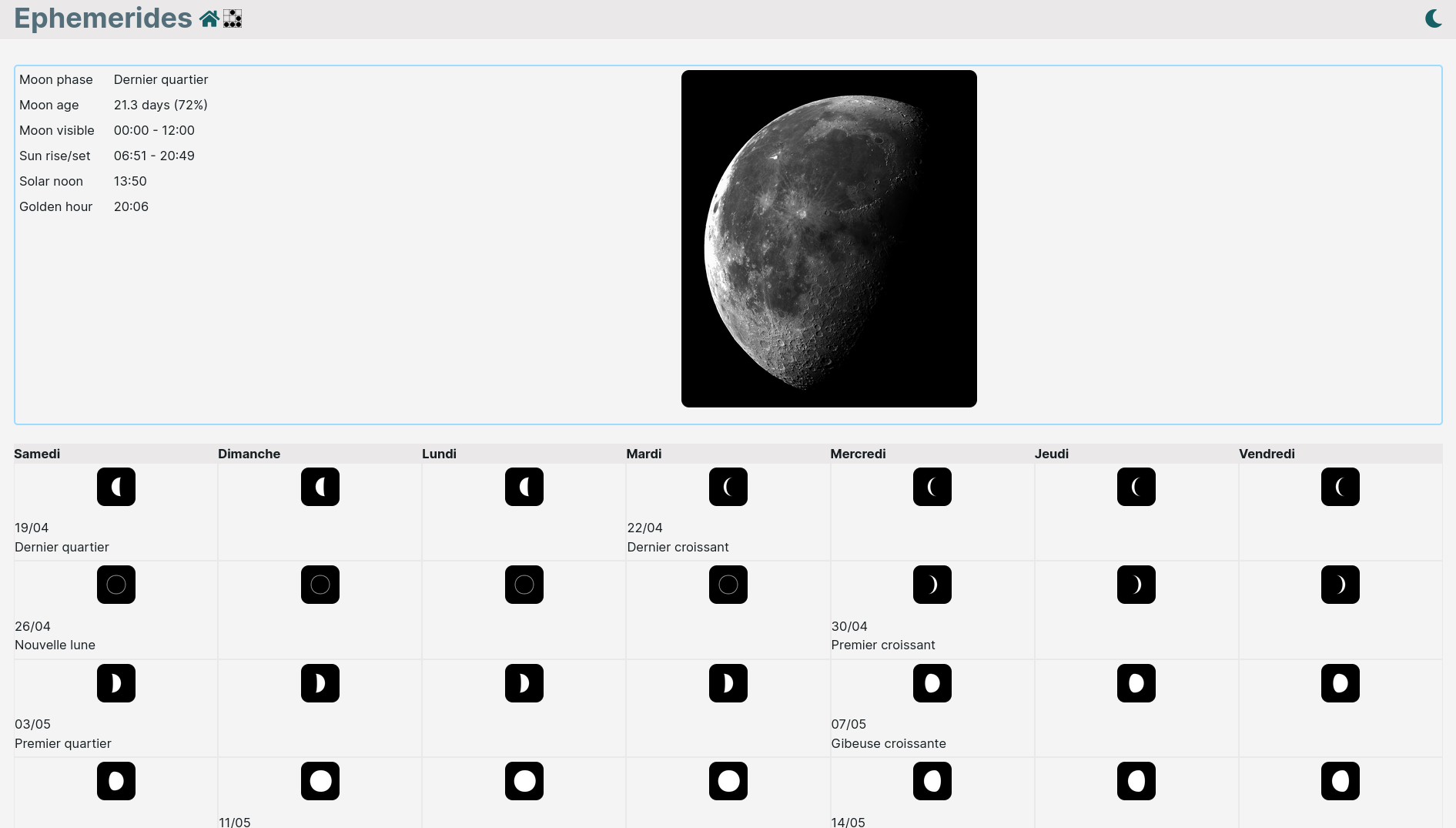This screenshot has height=828, width=1456.
Task: Click the Dernier croissant label
Action: 678,547
